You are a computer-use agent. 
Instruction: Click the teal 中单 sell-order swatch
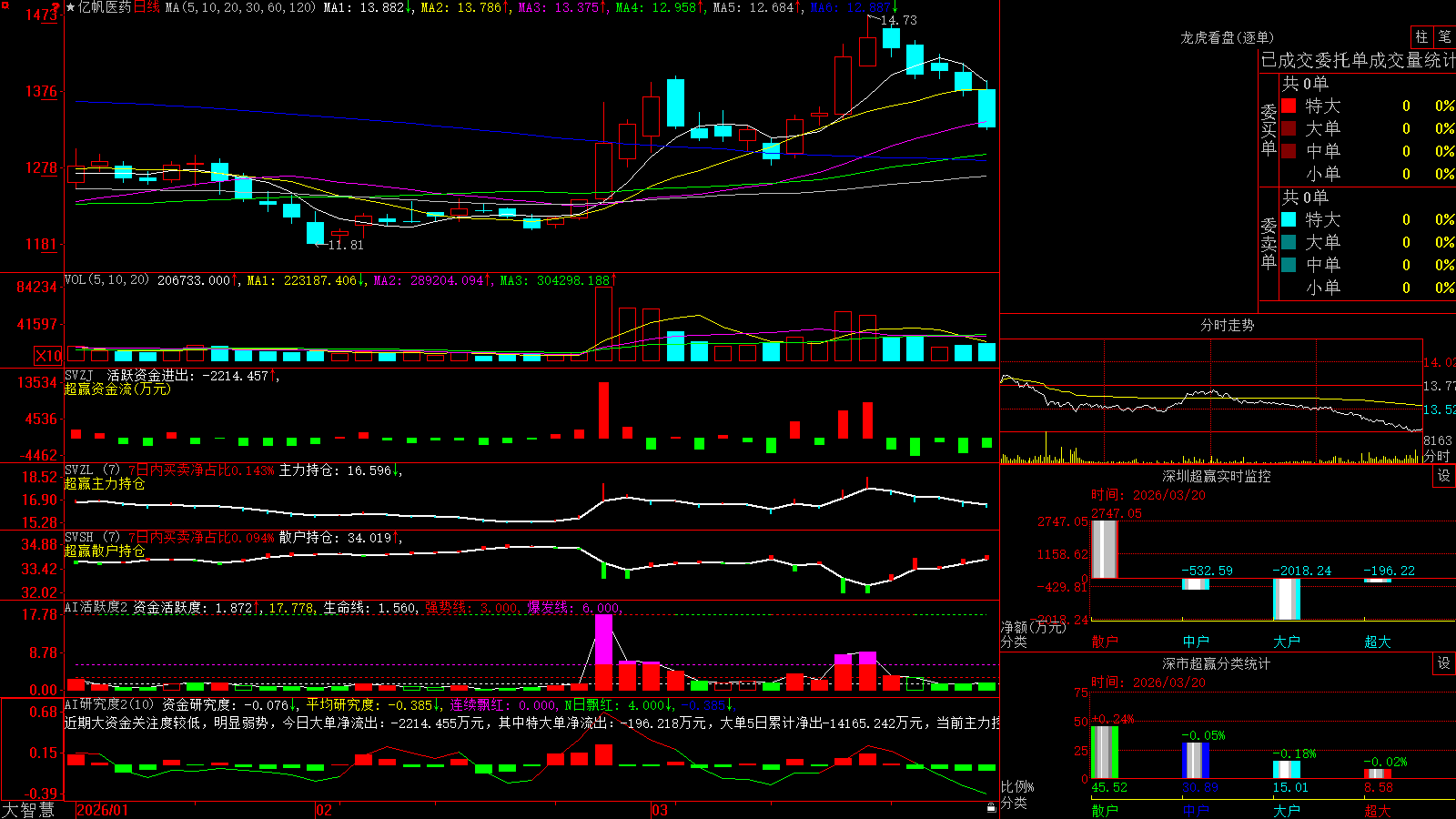coord(1289,265)
